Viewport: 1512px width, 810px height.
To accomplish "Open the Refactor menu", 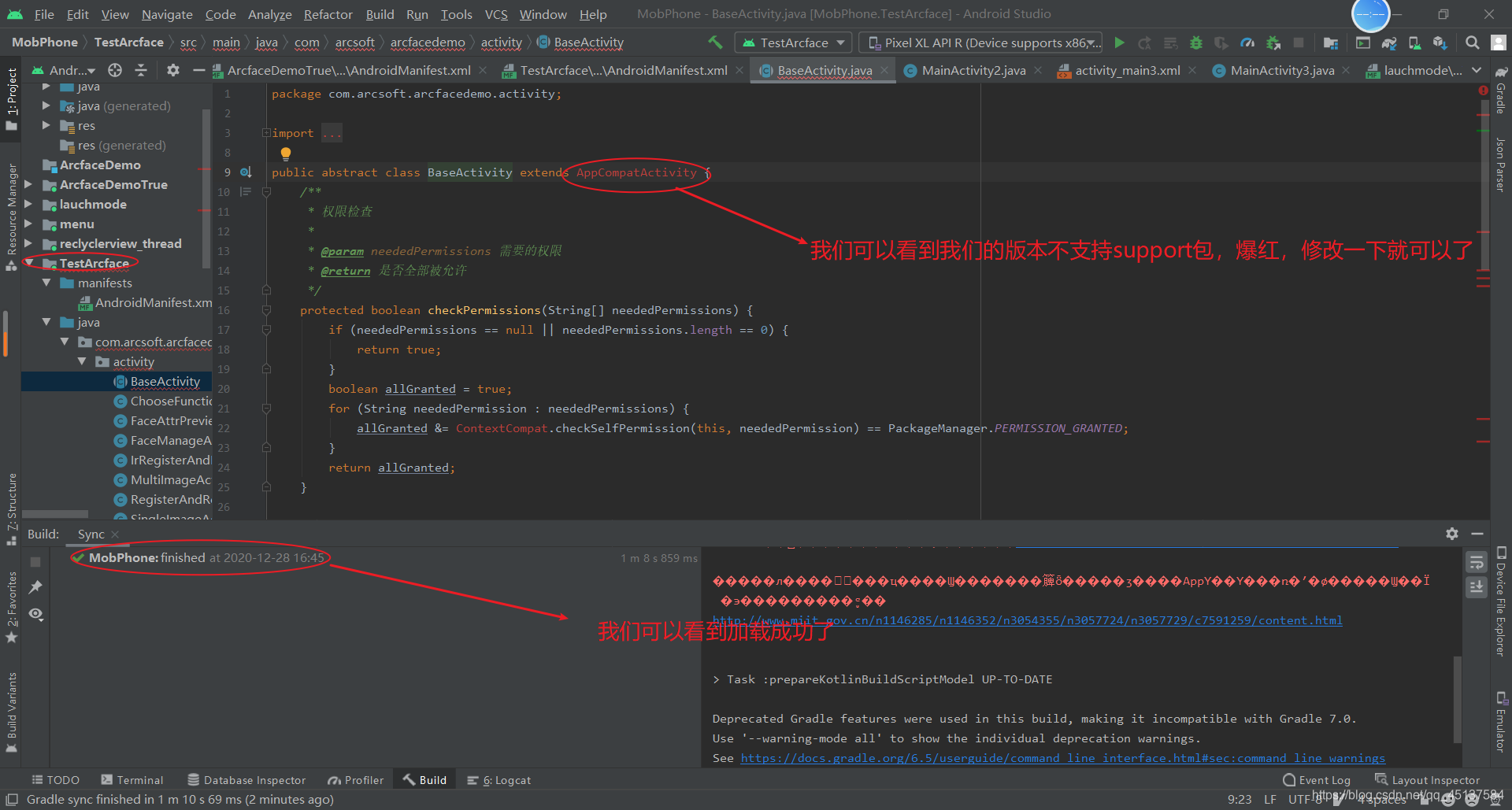I will [x=328, y=14].
